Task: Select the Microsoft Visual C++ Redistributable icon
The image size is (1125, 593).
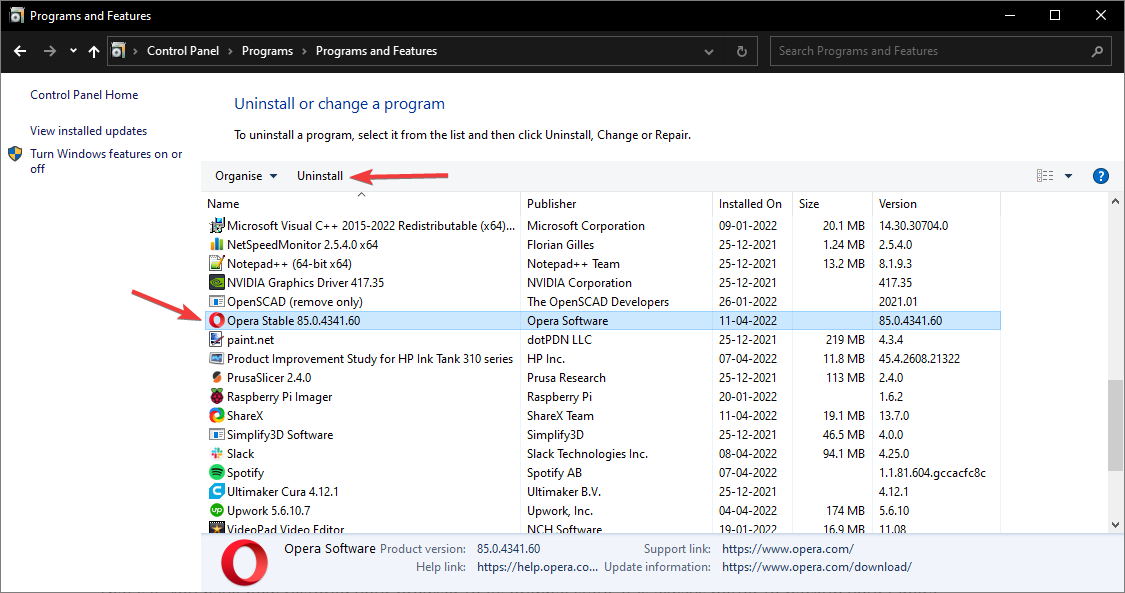Action: point(217,225)
